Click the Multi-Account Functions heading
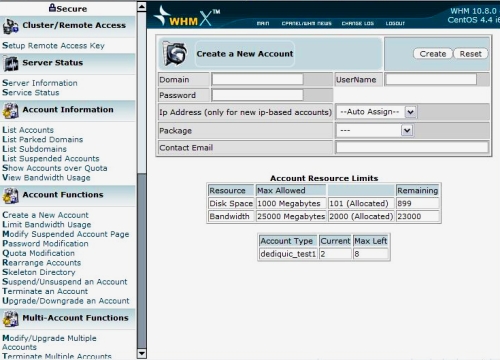The image size is (500, 360). click(x=75, y=318)
